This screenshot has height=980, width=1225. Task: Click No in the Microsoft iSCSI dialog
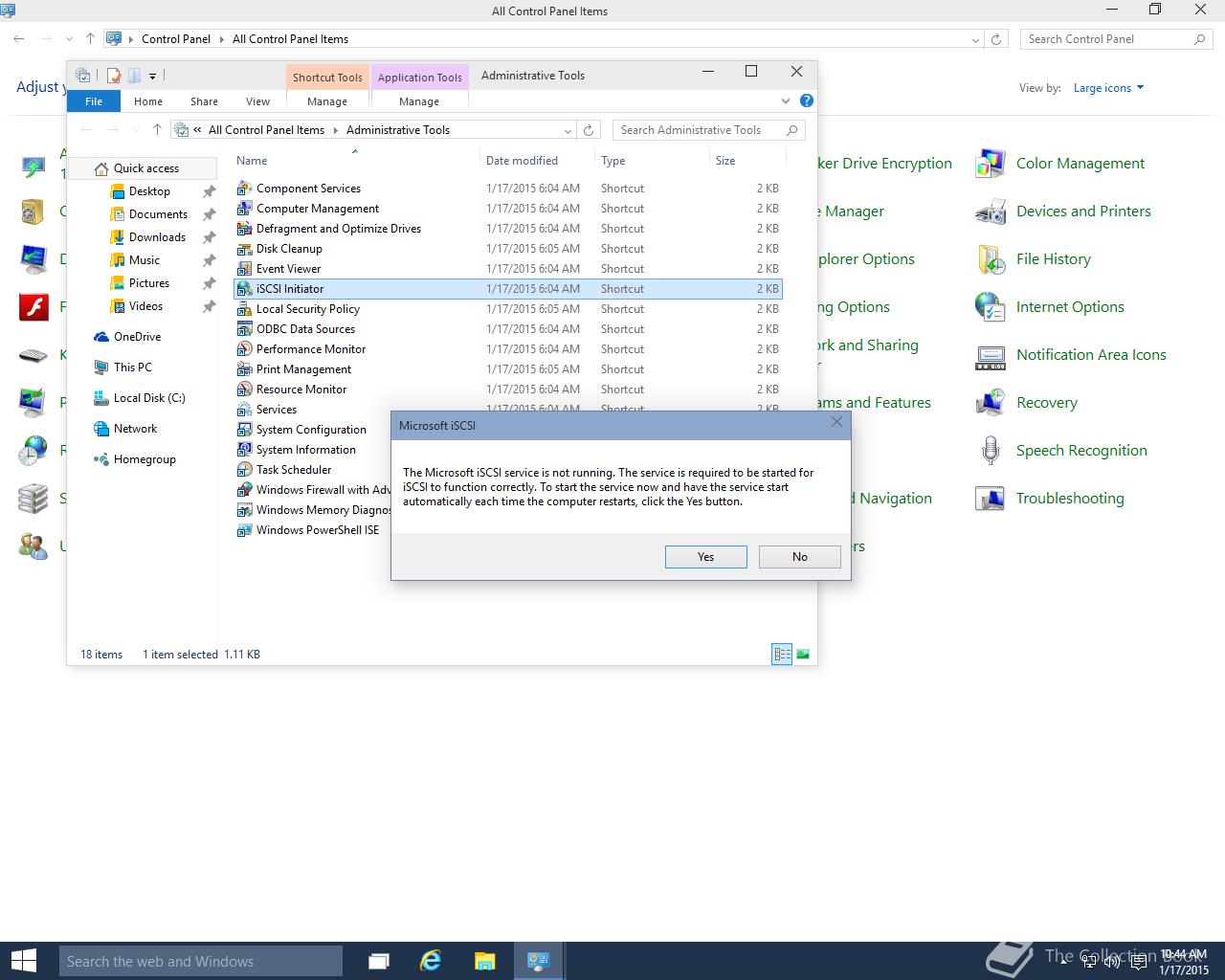click(x=799, y=557)
